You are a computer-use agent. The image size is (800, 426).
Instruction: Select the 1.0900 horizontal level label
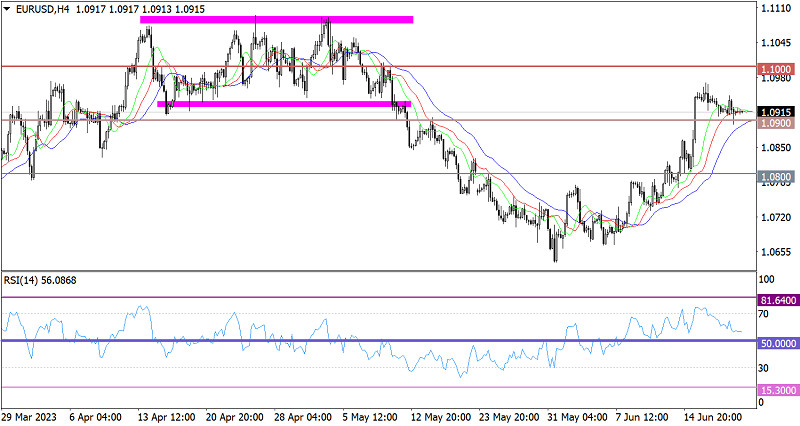point(775,122)
